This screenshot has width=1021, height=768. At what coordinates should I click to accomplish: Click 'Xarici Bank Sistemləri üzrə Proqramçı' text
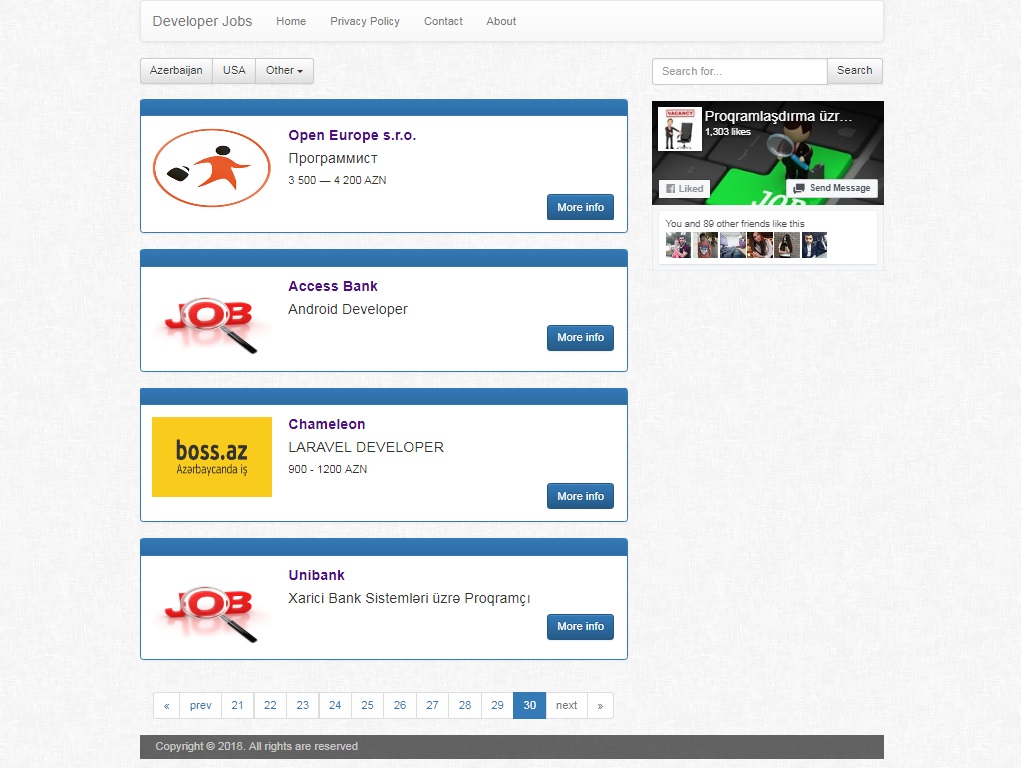(409, 598)
